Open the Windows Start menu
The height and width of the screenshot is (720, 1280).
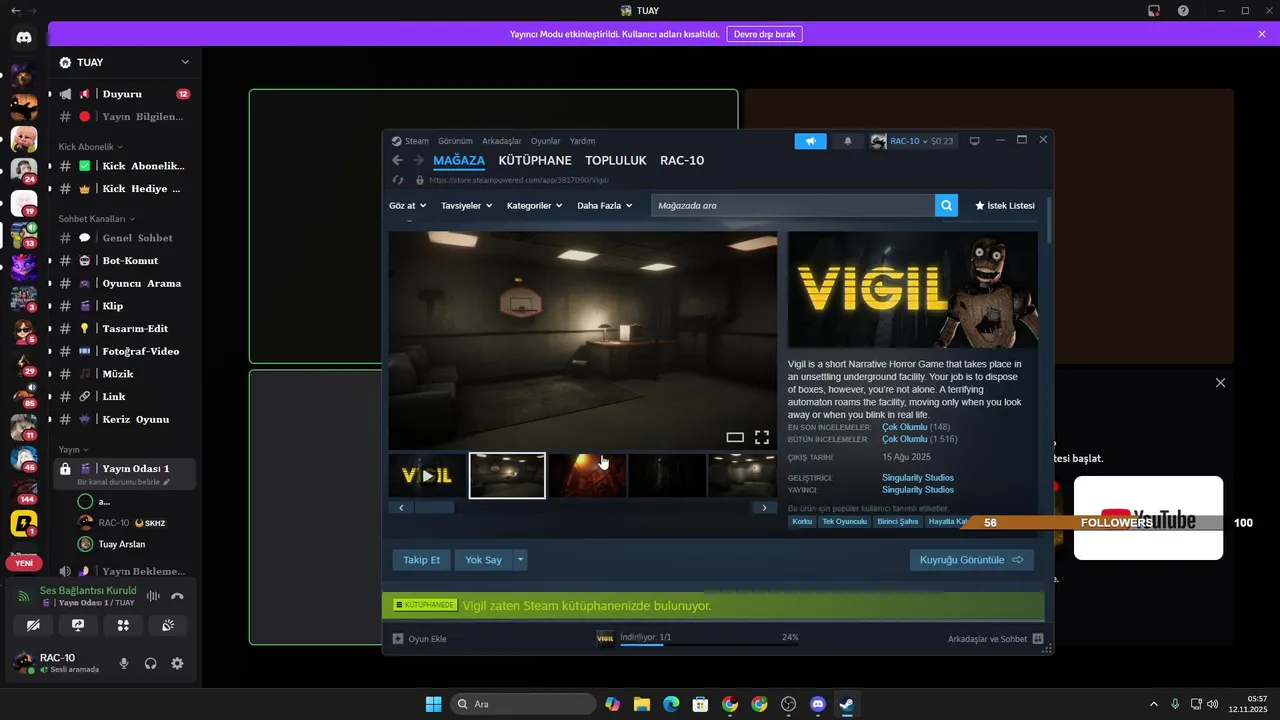click(x=433, y=704)
